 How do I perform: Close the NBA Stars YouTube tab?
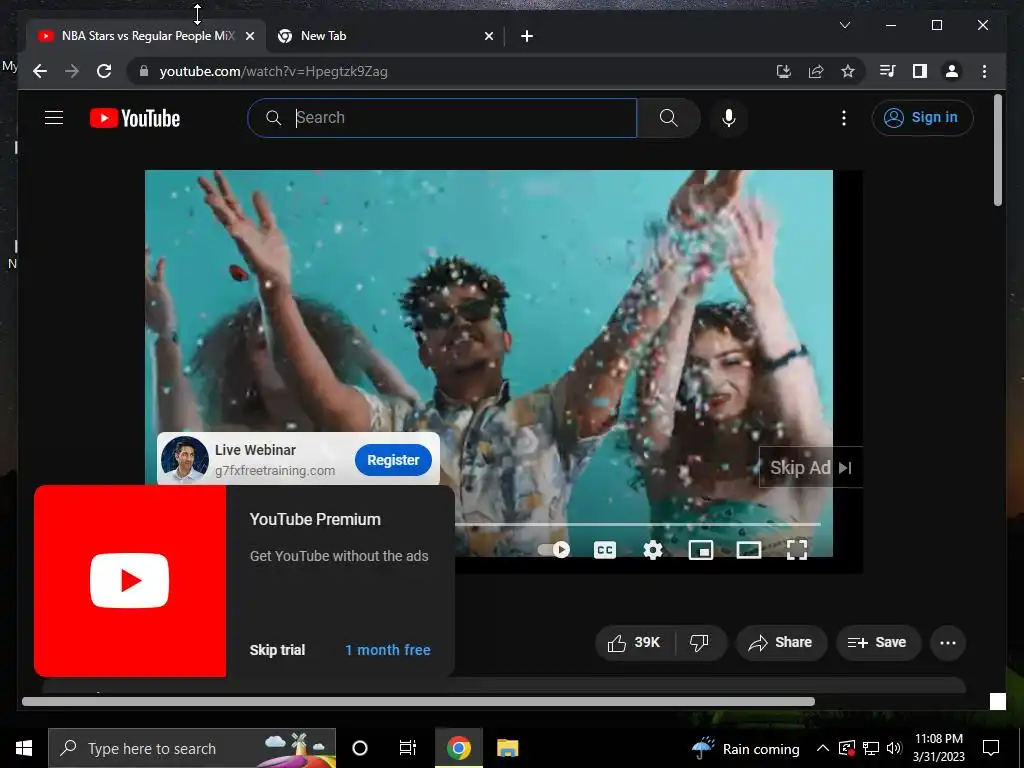pyautogui.click(x=249, y=36)
